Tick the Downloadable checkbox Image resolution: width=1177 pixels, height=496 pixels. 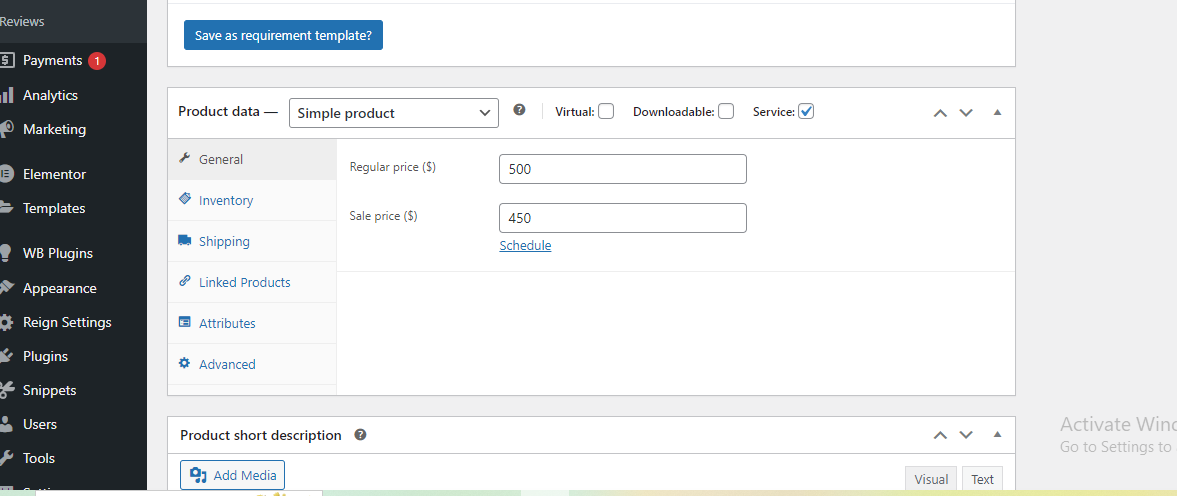click(726, 111)
